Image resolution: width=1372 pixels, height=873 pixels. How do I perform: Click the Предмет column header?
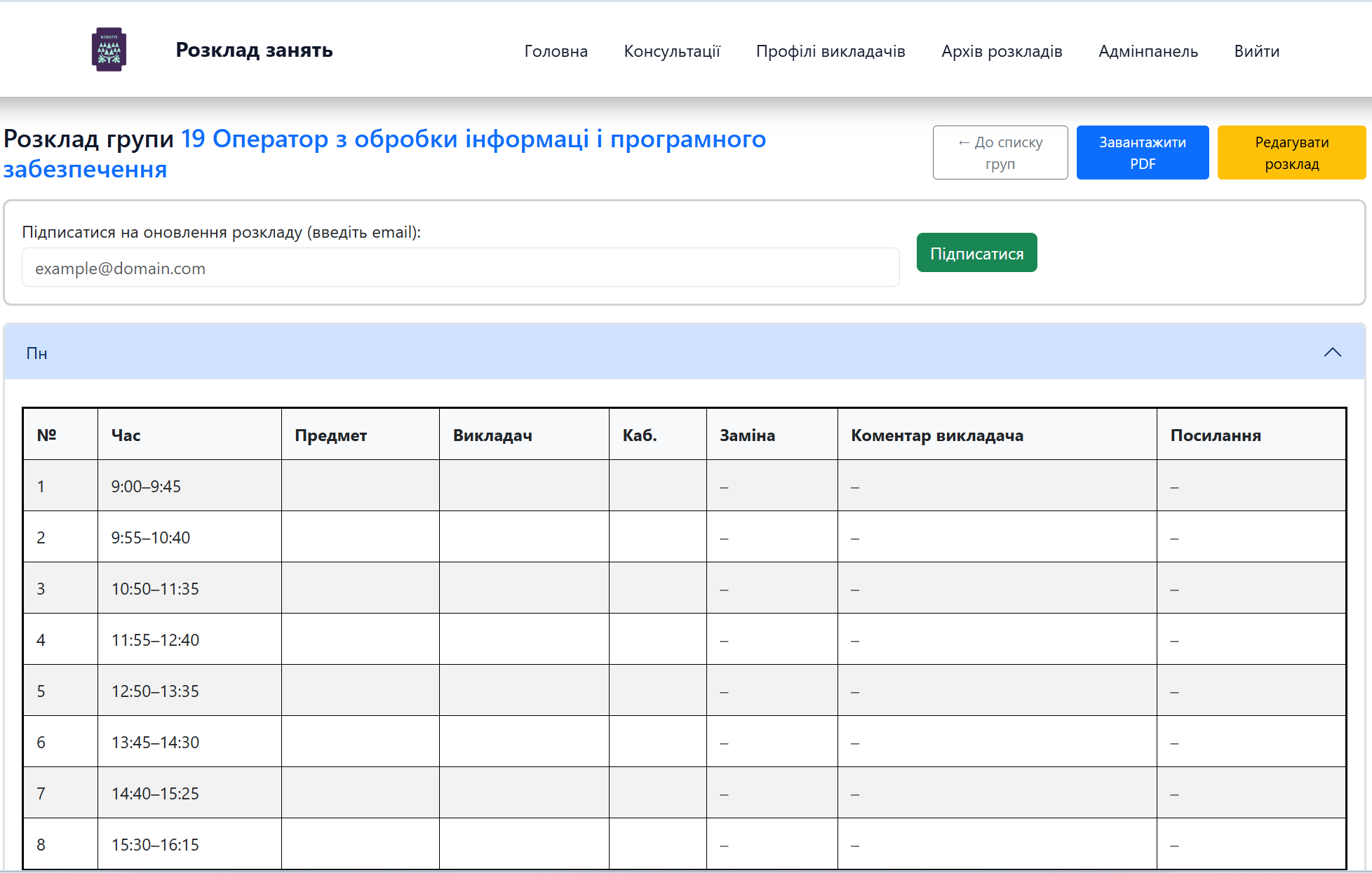click(x=330, y=435)
